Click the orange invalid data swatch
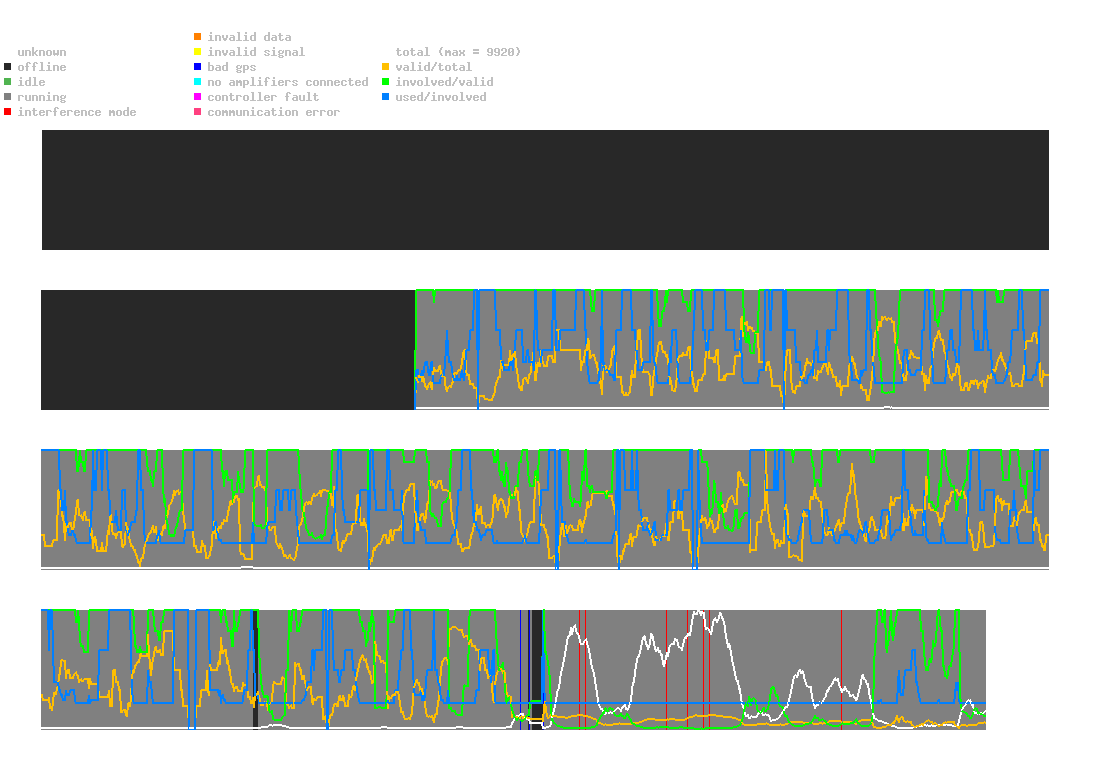This screenshot has width=1095, height=764. [198, 37]
